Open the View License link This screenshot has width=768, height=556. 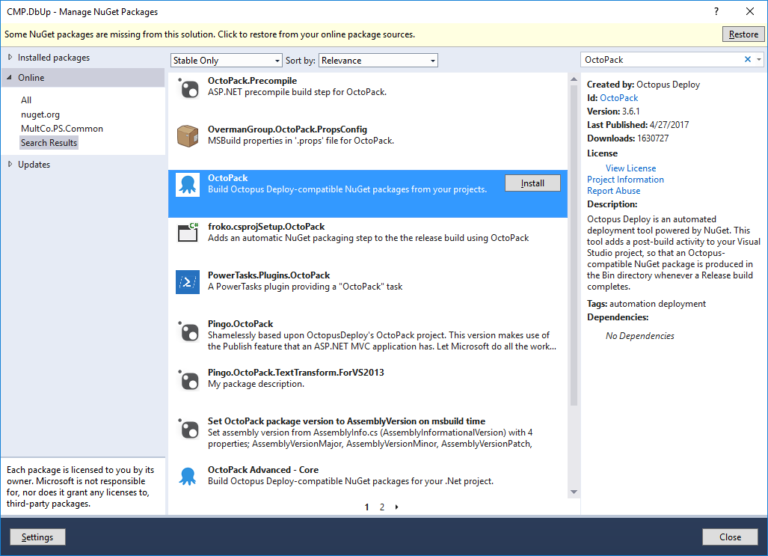pyautogui.click(x=631, y=168)
